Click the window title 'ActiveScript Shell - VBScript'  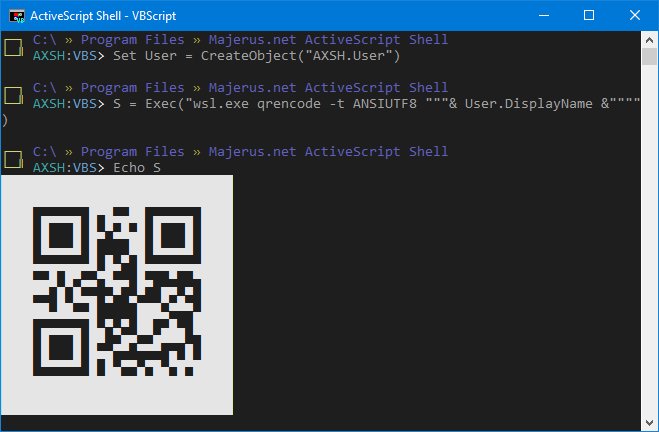[x=103, y=16]
